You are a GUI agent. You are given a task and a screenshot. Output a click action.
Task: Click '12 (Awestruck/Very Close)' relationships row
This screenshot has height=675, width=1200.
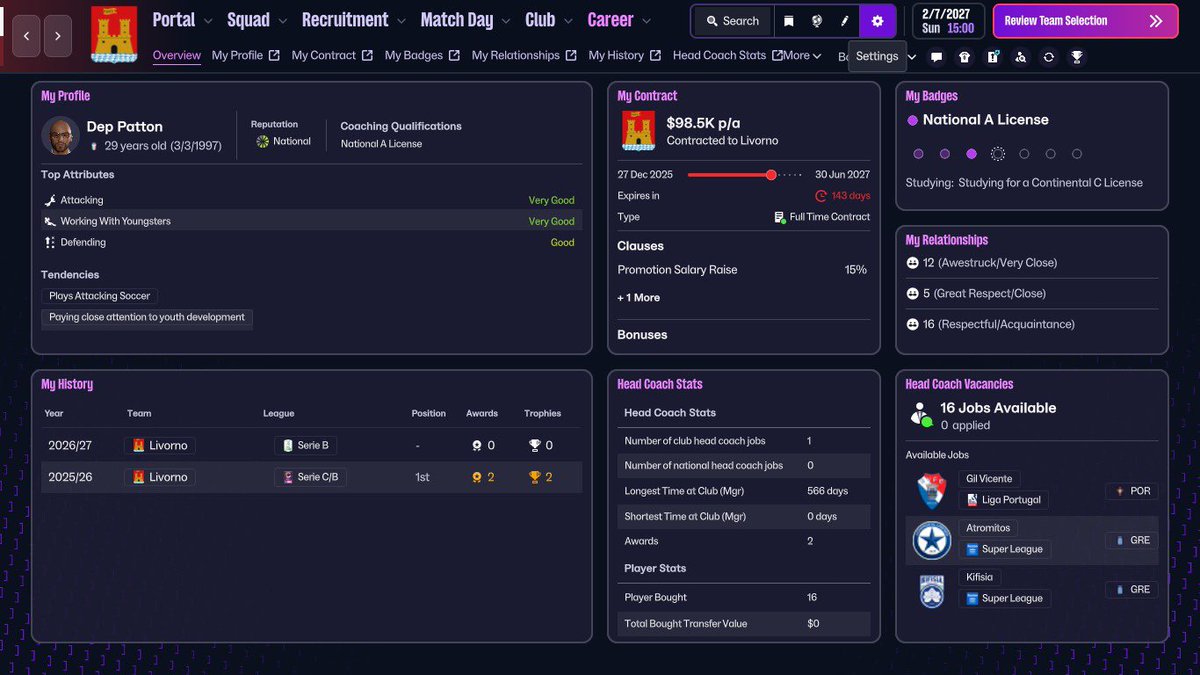point(1031,263)
